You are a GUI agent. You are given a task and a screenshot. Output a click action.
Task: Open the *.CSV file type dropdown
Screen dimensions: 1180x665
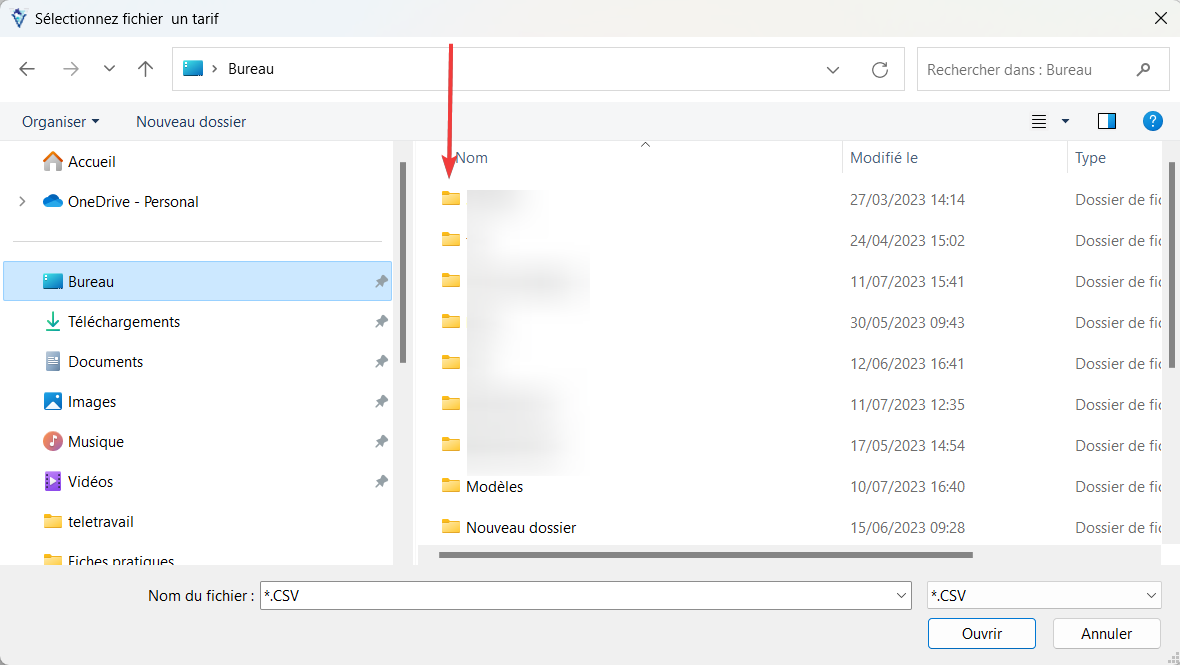point(1044,596)
